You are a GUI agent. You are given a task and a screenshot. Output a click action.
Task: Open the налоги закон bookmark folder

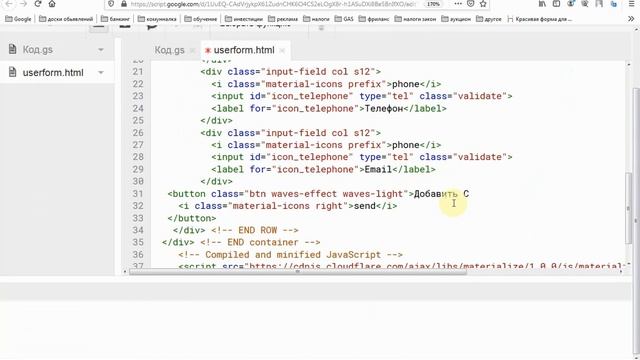(416, 19)
